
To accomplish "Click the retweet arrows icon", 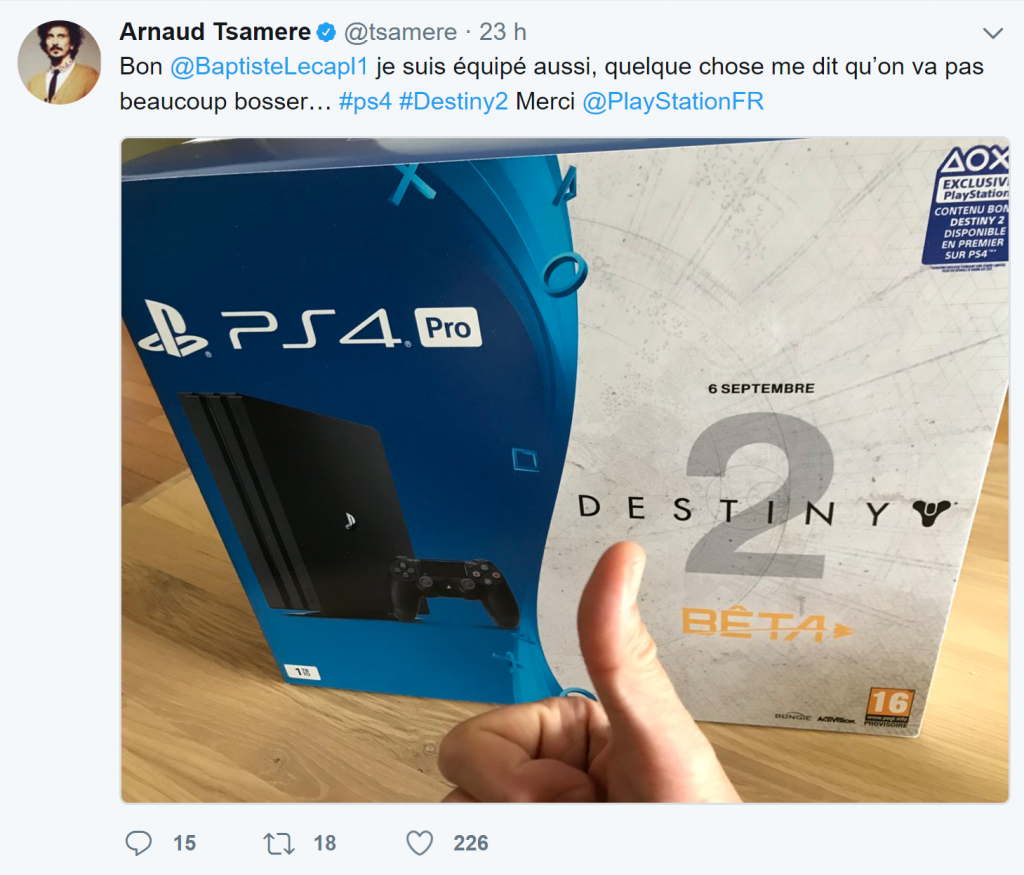I will 279,844.
